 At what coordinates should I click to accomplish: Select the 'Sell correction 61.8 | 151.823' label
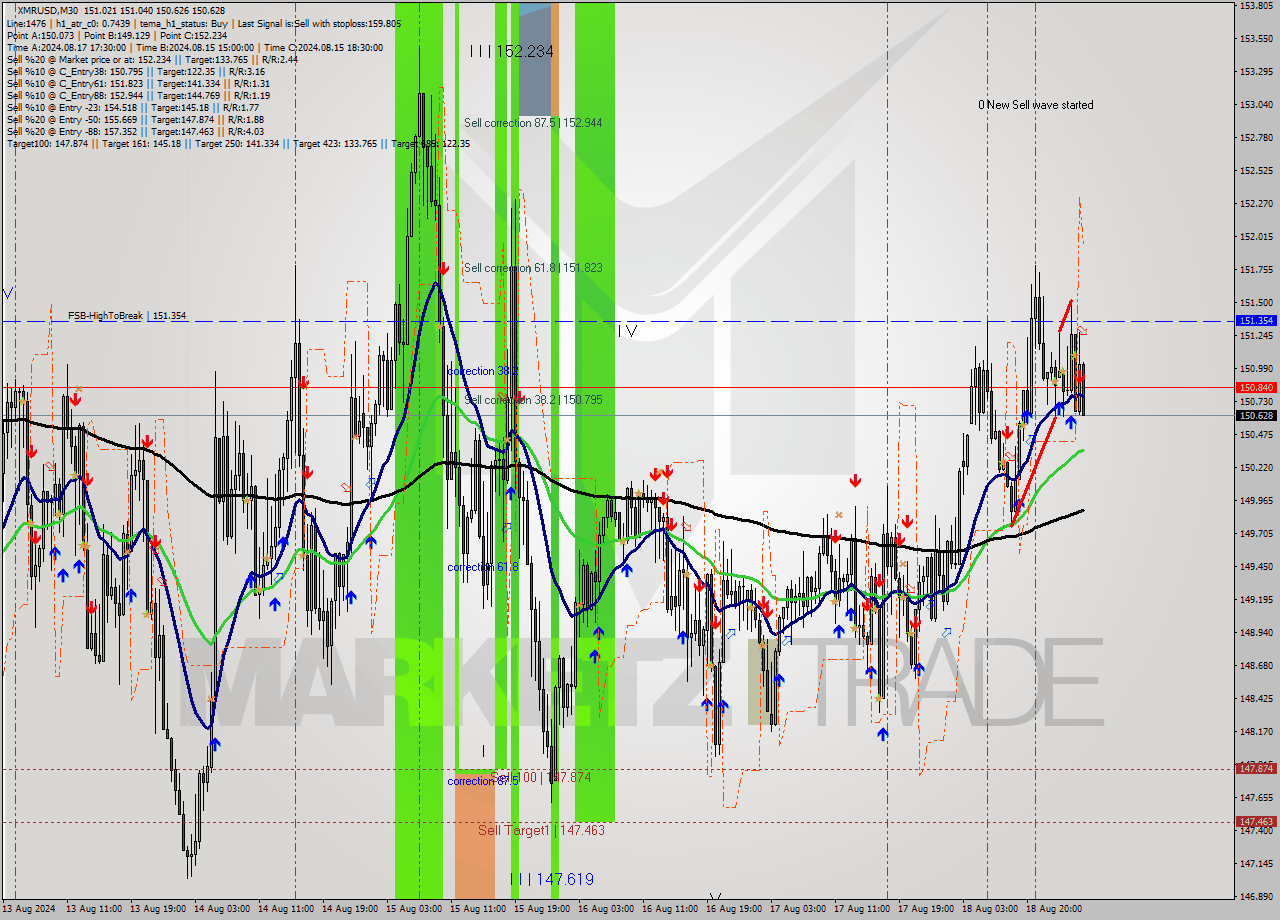point(533,268)
